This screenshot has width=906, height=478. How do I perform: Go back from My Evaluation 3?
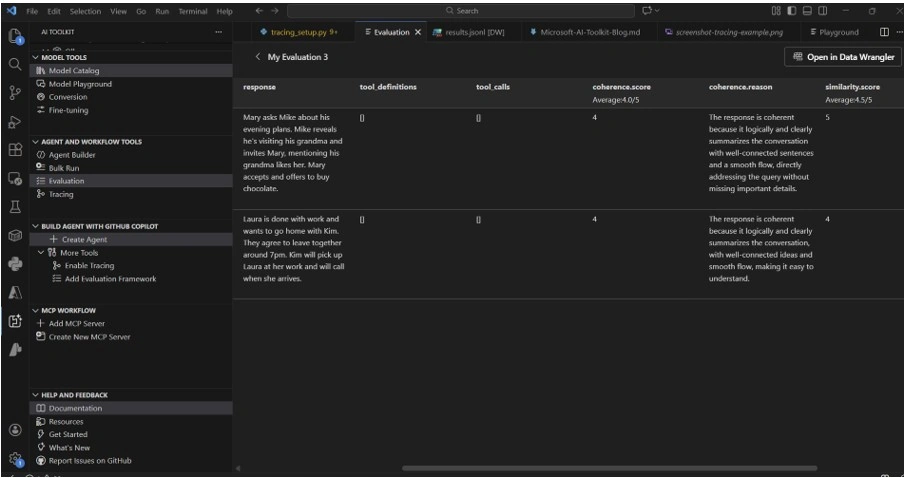point(258,57)
